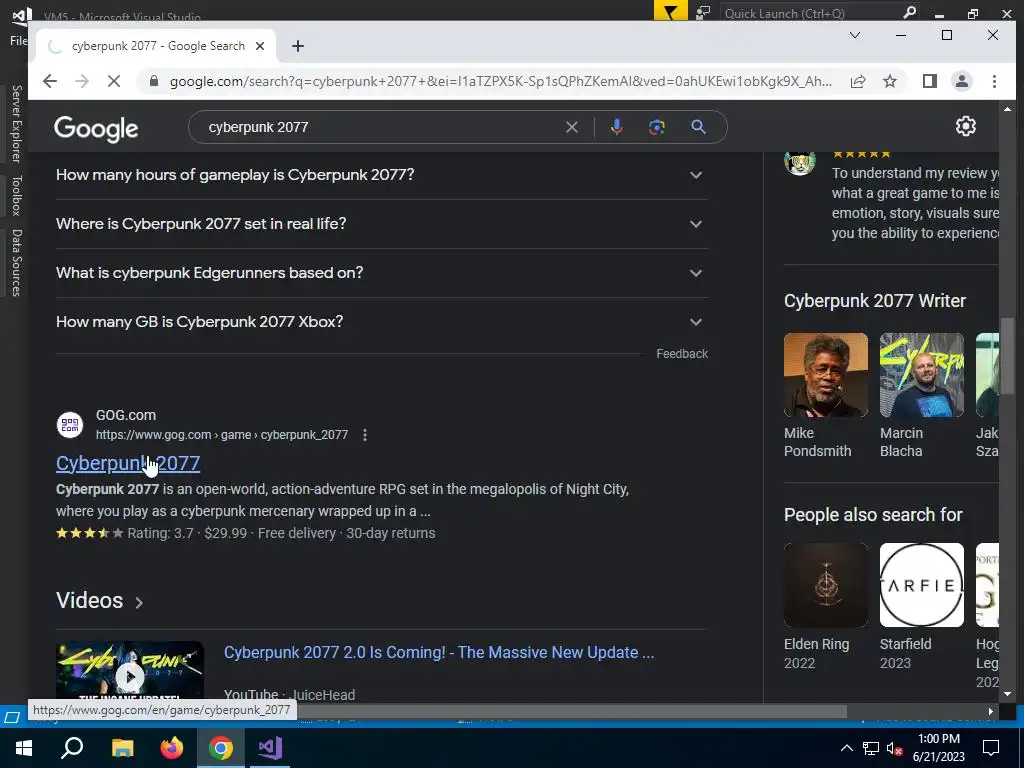This screenshot has width=1024, height=768.
Task: Select Mike Pondsmith writer photo
Action: pyautogui.click(x=826, y=375)
